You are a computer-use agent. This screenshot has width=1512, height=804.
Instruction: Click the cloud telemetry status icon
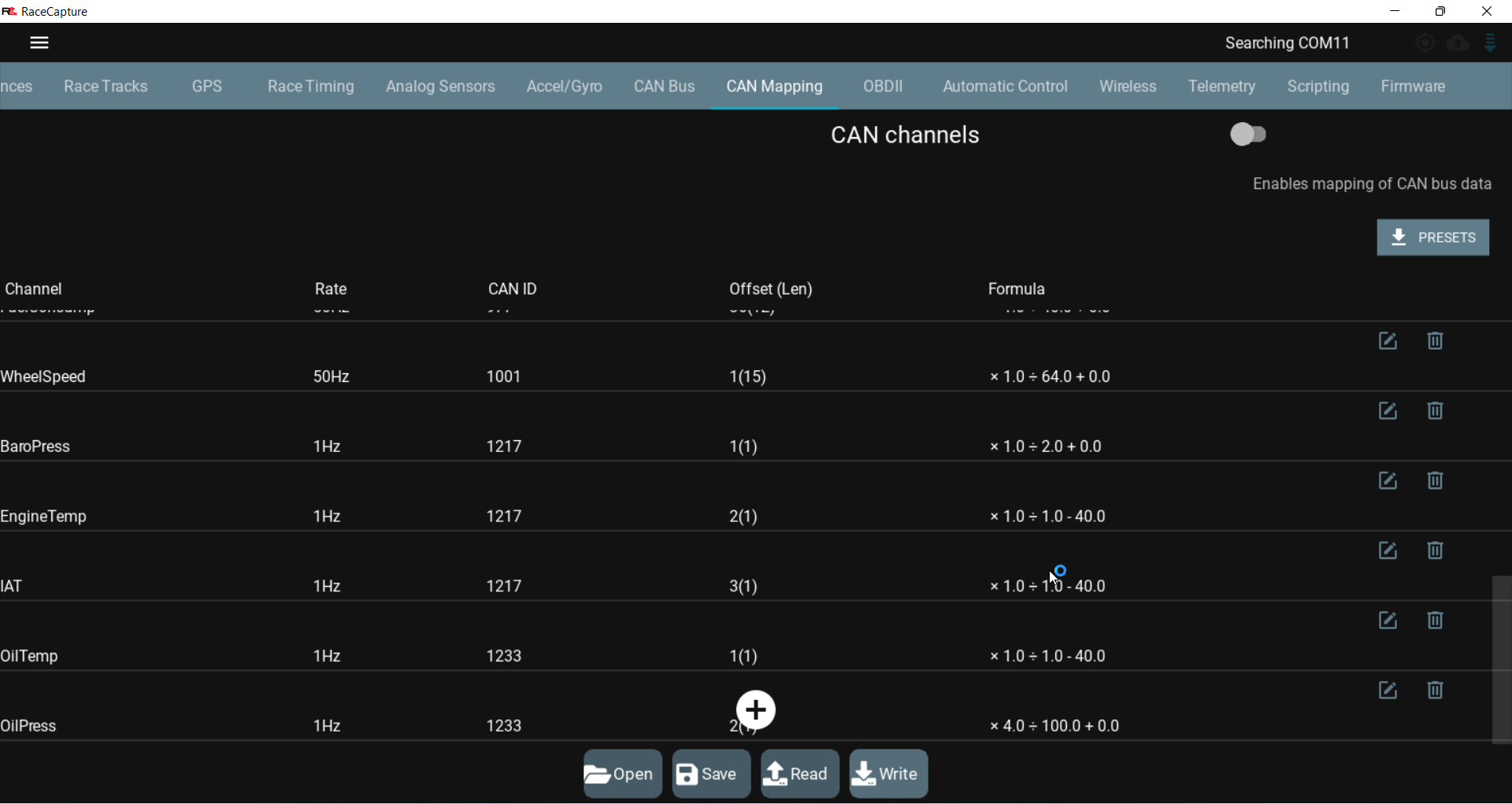1458,43
